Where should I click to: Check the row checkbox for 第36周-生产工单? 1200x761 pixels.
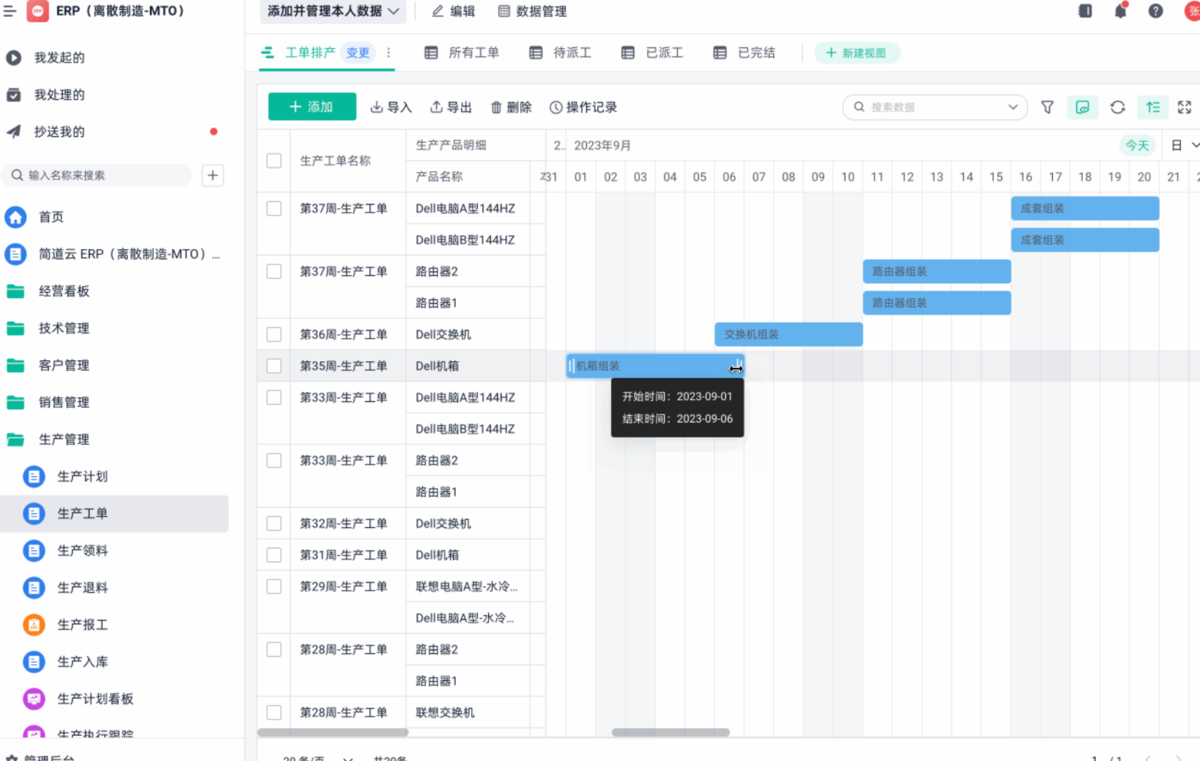273,334
